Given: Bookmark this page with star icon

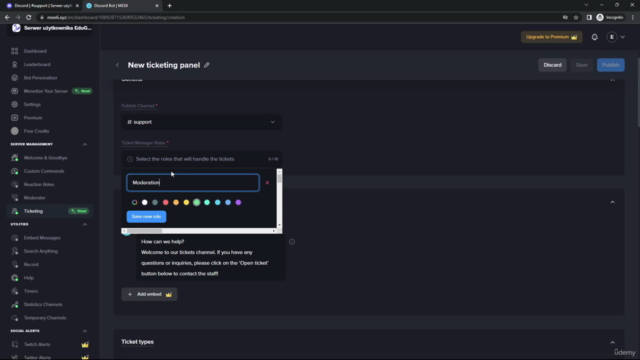Looking at the screenshot, I should [576, 18].
